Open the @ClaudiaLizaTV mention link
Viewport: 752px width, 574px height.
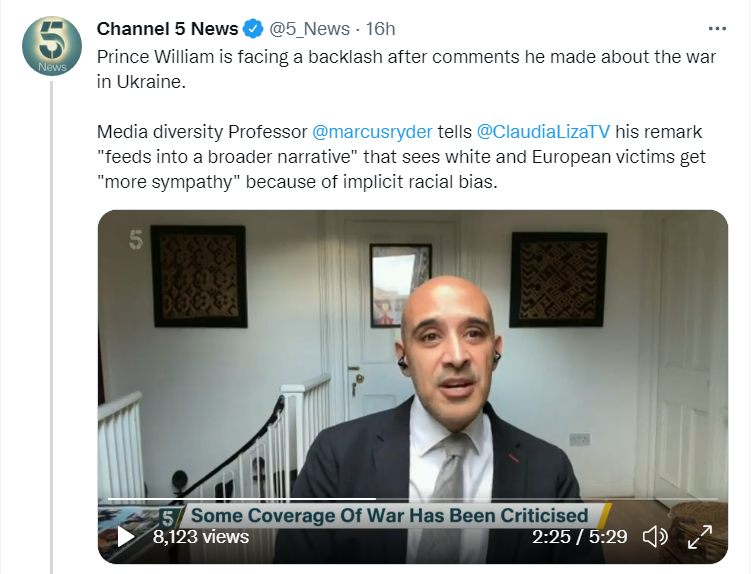pos(542,132)
